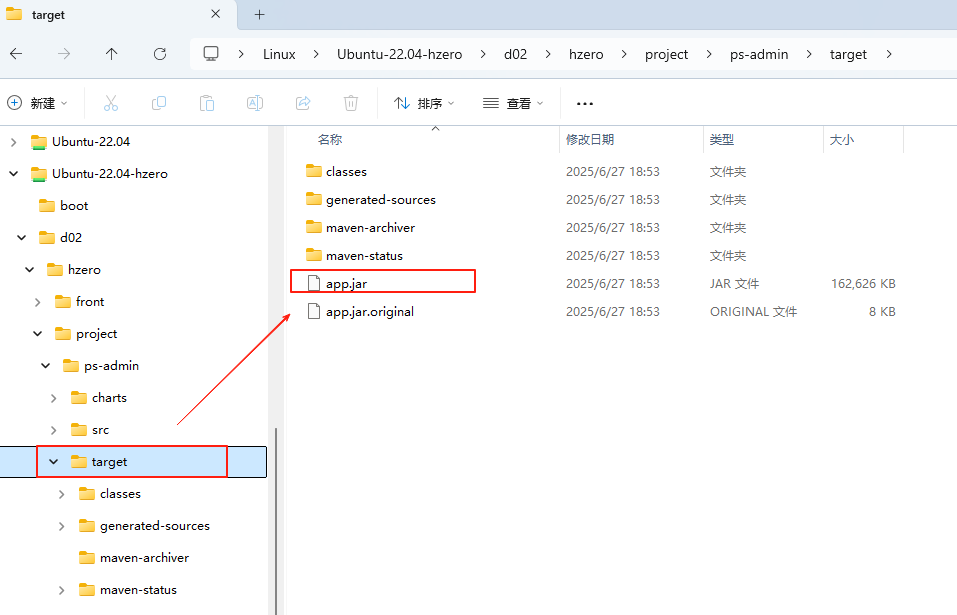Collapse the ps-admin tree node
Screen dimensions: 957x615
pos(46,366)
